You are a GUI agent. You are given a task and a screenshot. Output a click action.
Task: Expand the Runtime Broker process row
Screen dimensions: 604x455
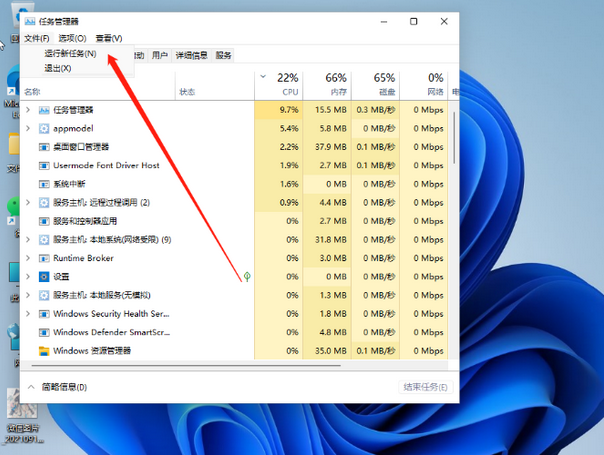[28, 258]
